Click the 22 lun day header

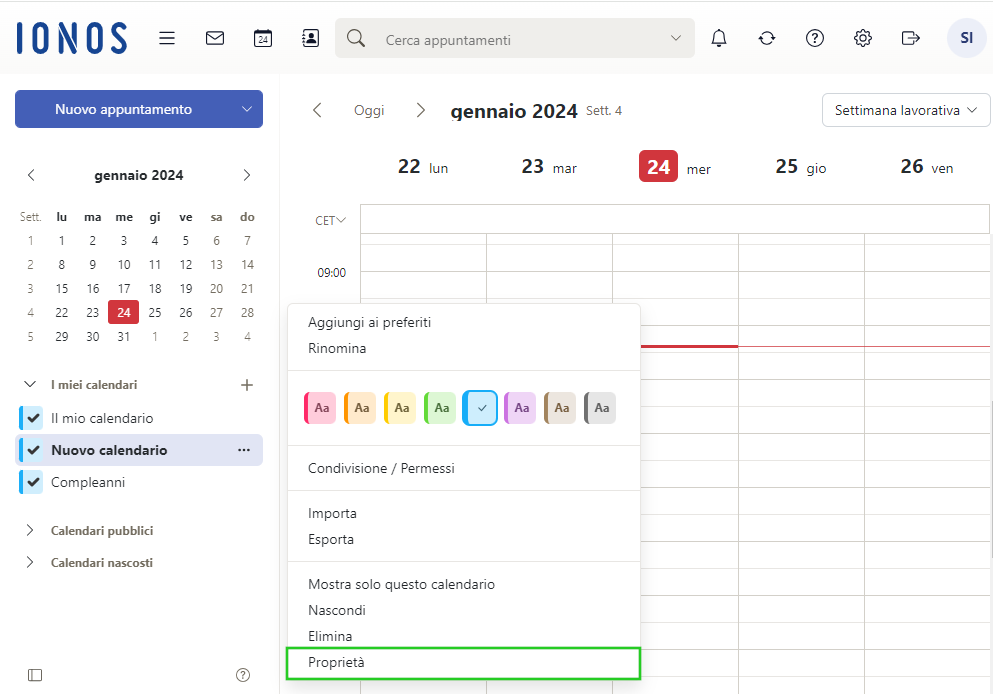point(423,167)
